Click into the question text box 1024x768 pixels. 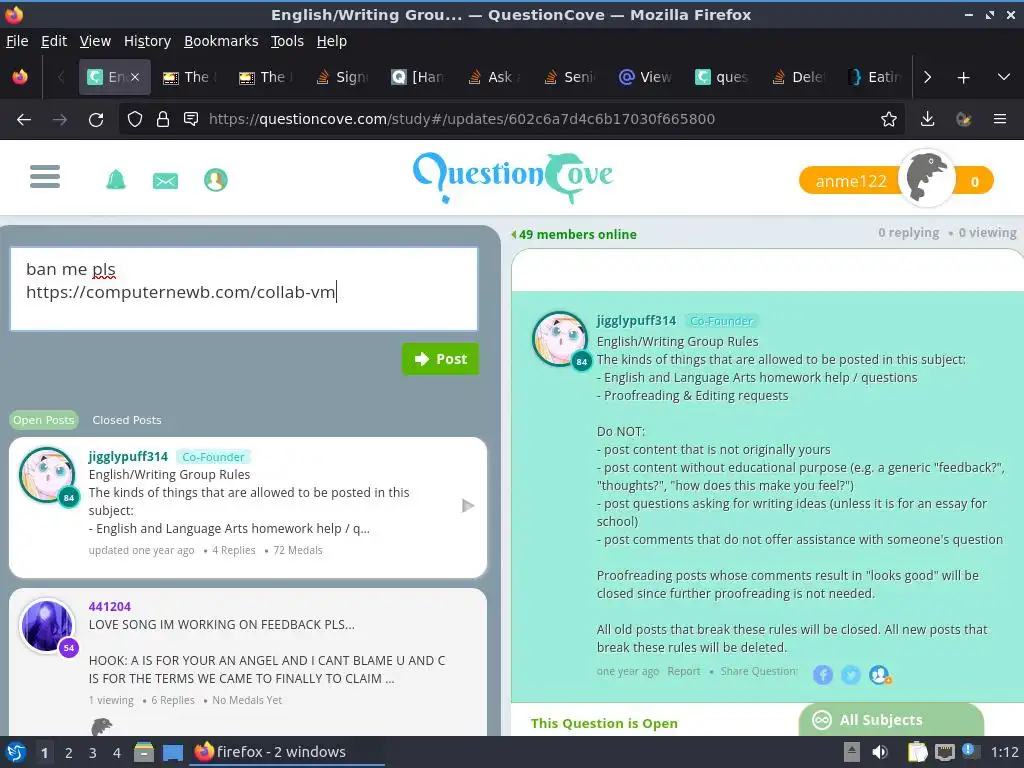click(244, 289)
